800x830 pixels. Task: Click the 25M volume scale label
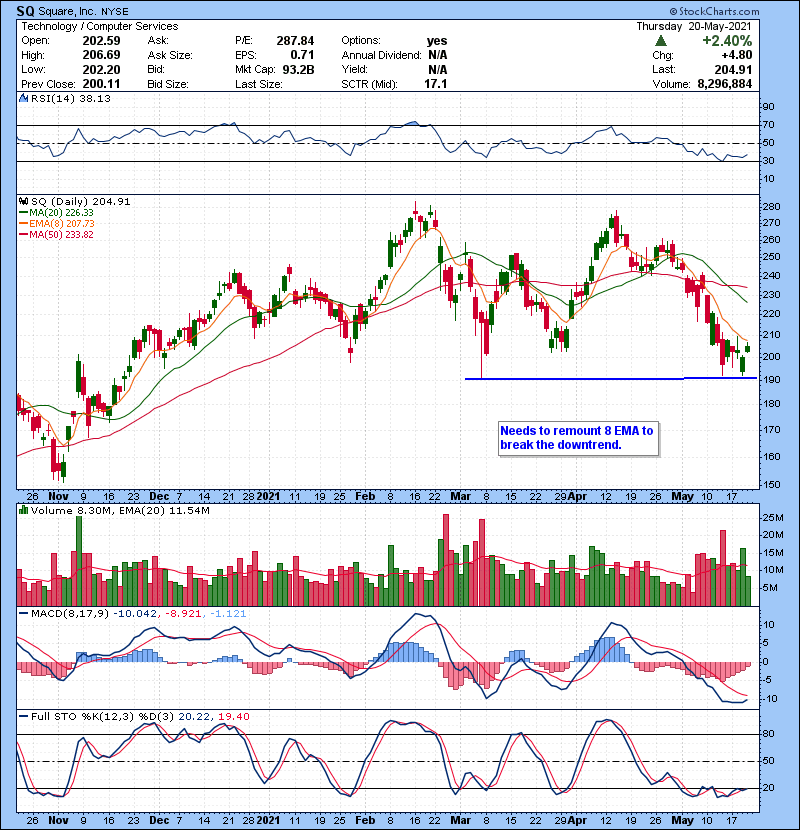point(773,517)
